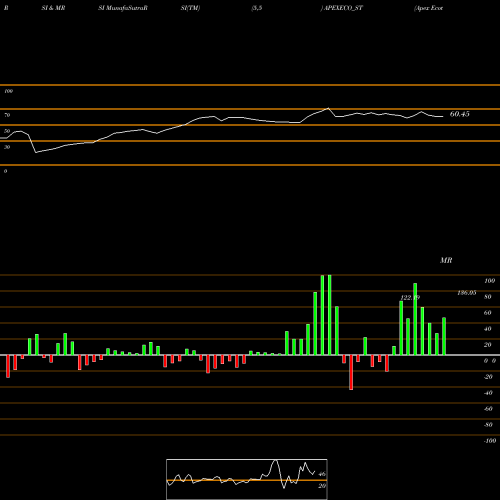Click the last green MR bar
Screen dimensions: 500x500
[x=444, y=336]
